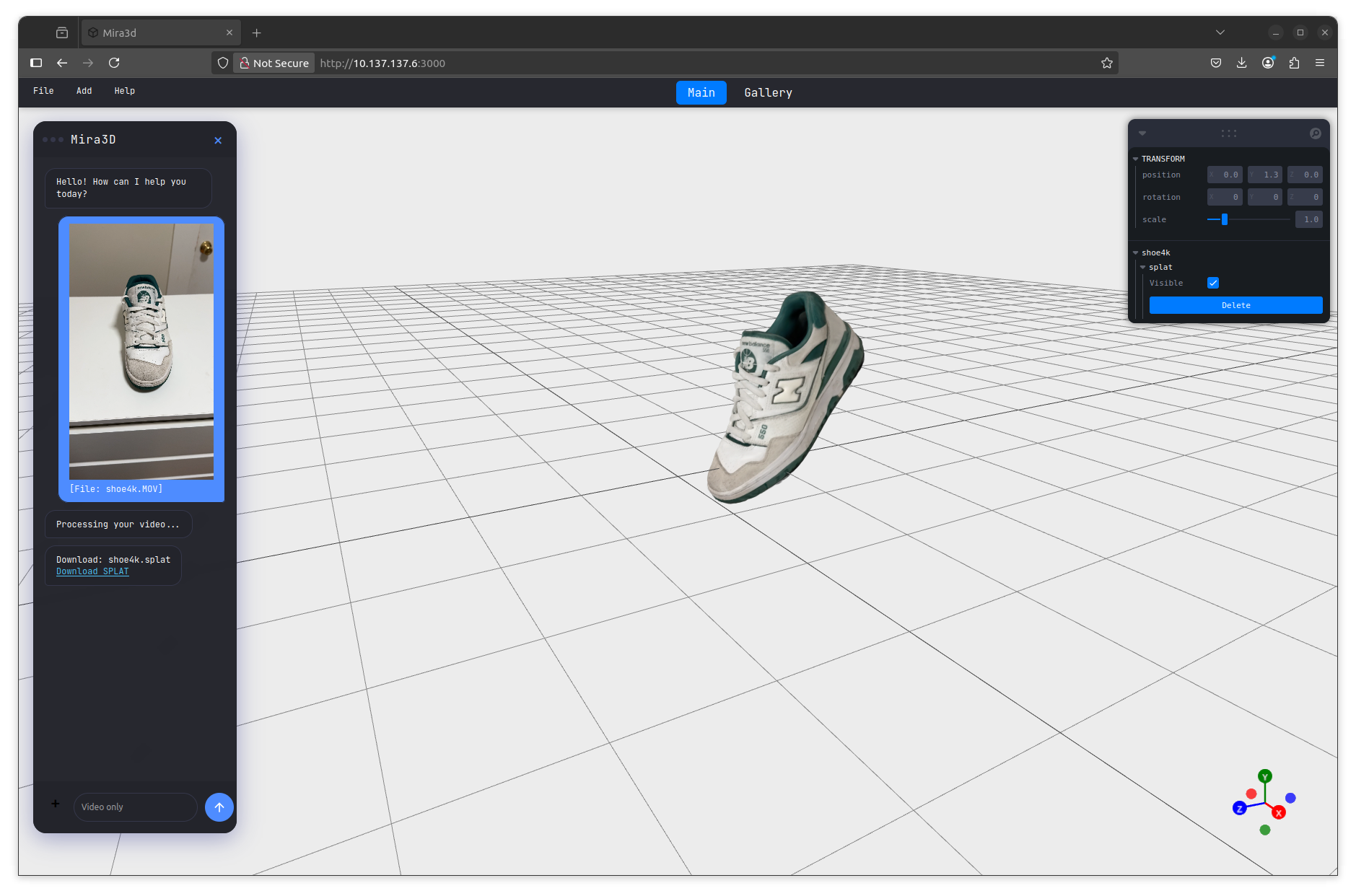Open the tracking protection shield icon
This screenshot has height=896, width=1356.
222,63
